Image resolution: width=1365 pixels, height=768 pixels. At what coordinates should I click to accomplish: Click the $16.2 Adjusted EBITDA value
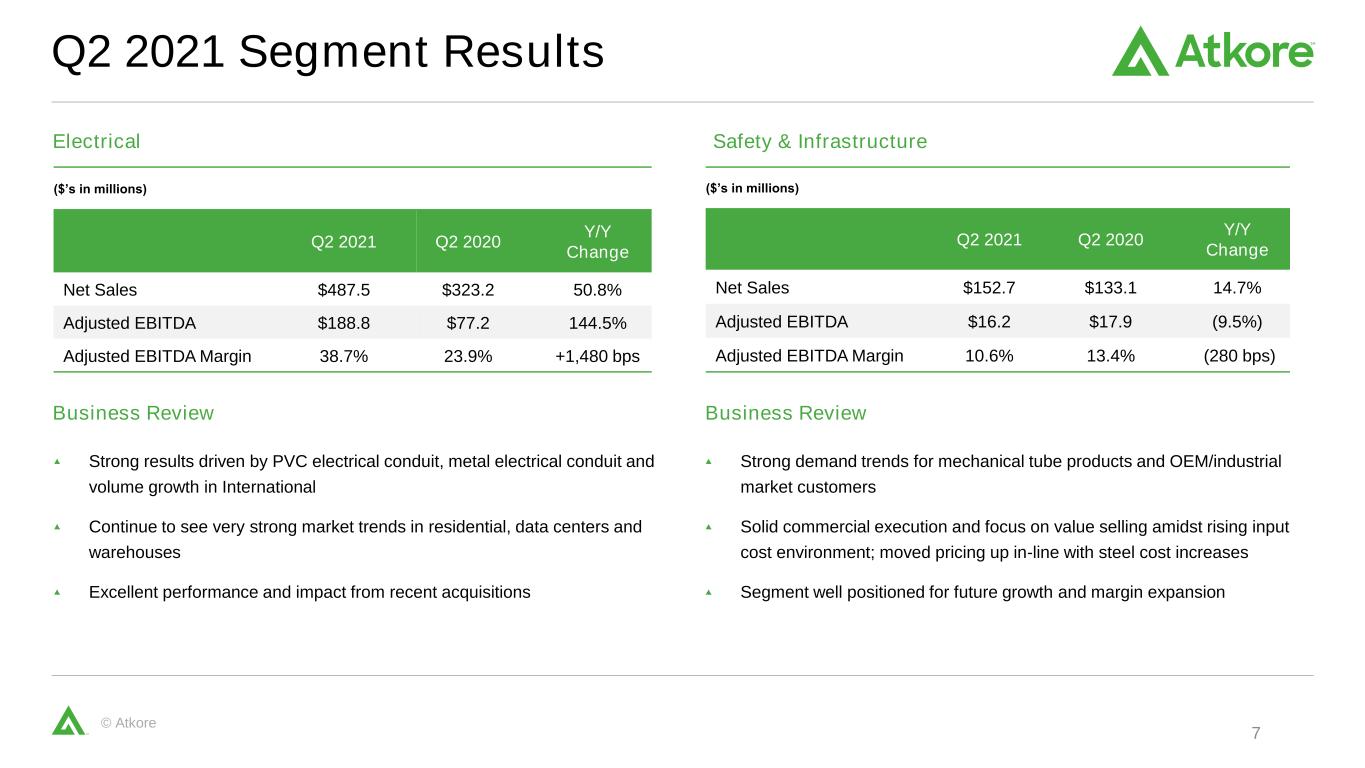[989, 322]
